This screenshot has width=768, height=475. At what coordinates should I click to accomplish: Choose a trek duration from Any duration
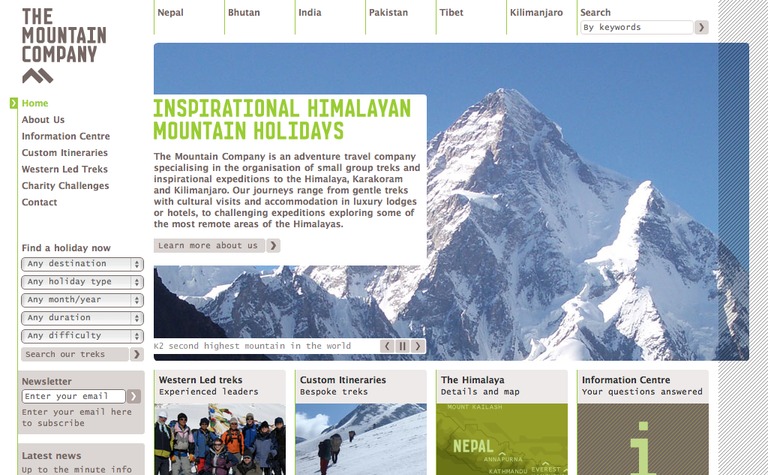(82, 318)
